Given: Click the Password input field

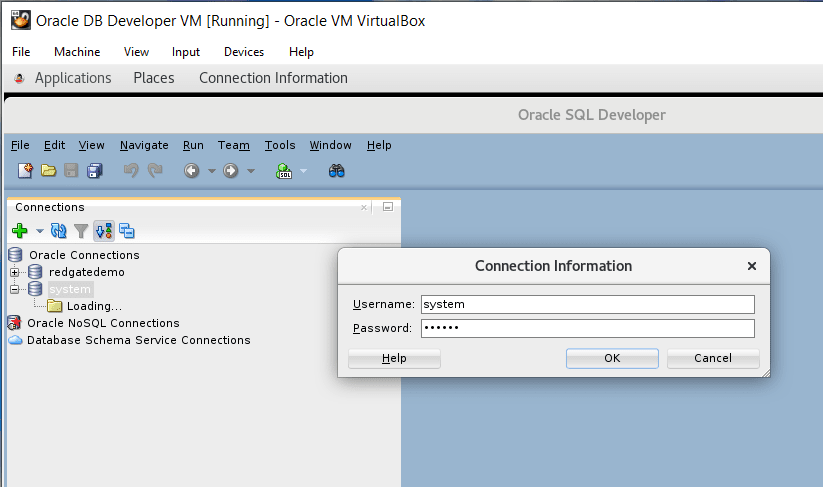Looking at the screenshot, I should click(x=588, y=329).
